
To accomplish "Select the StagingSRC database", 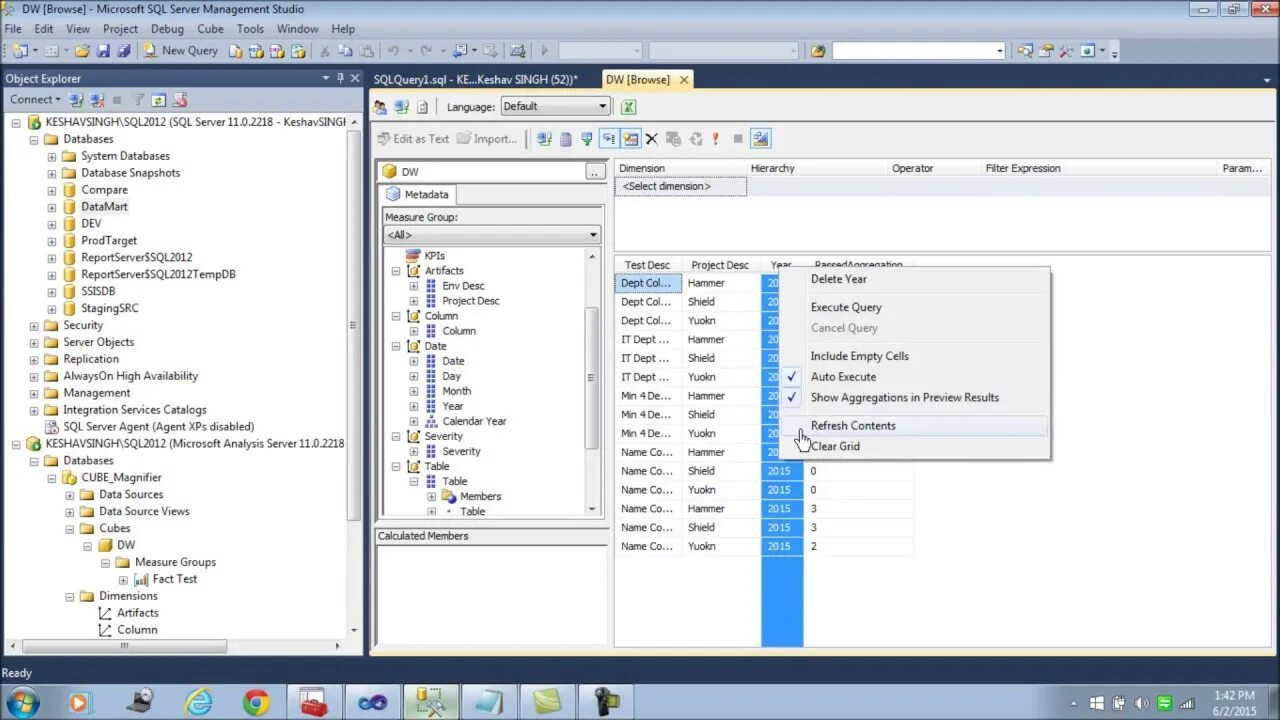I will 109,308.
